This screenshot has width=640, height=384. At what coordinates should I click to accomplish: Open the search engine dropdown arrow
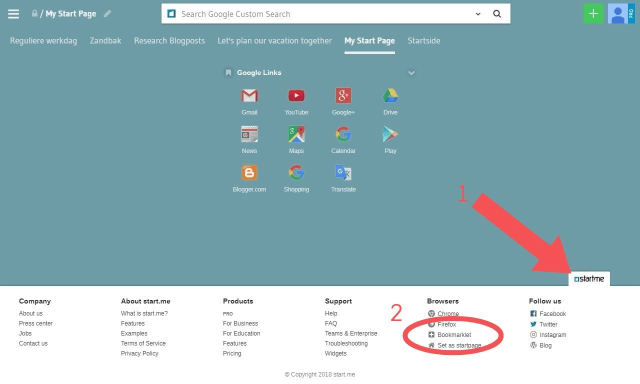click(x=478, y=14)
